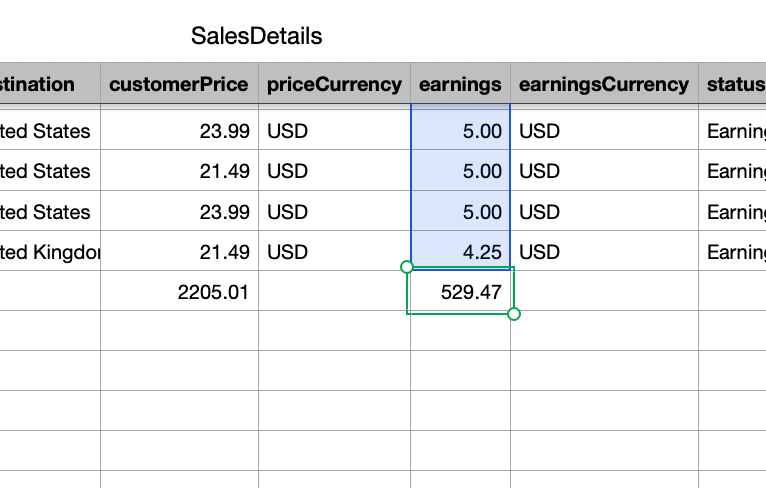Image resolution: width=766 pixels, height=488 pixels.
Task: Click the earnings column header
Action: tap(460, 84)
